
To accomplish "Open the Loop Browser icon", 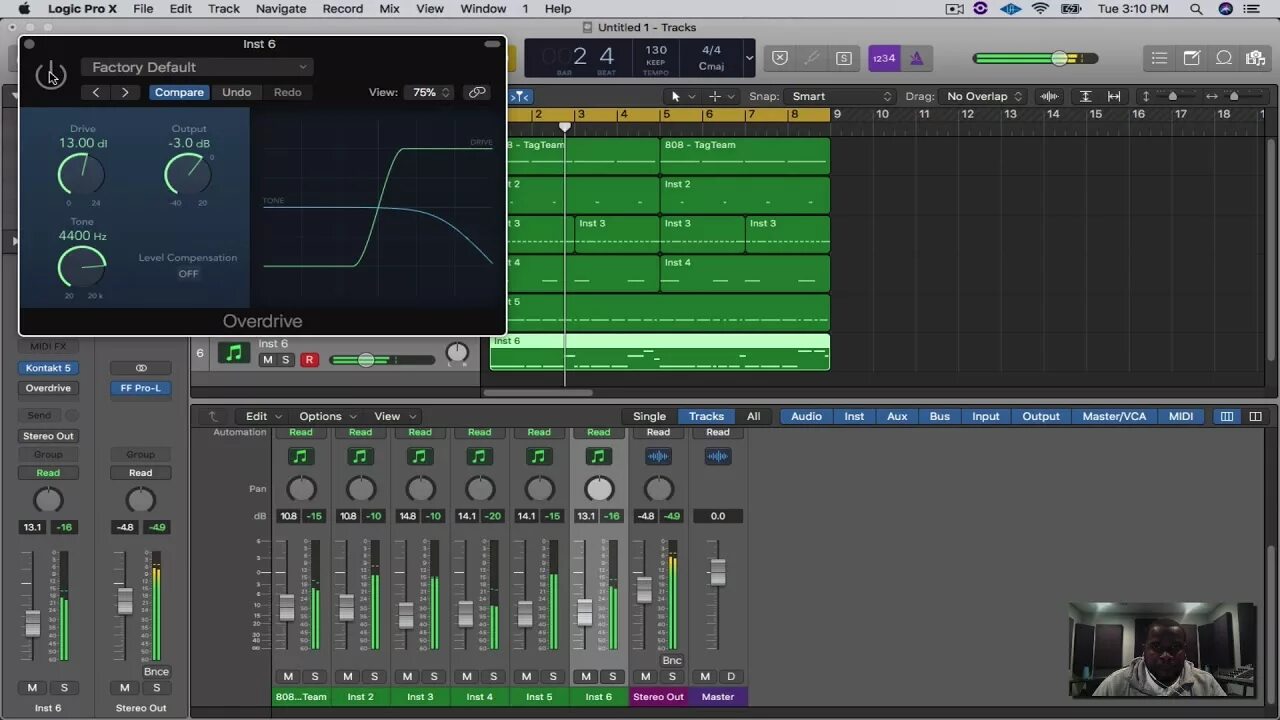I will pyautogui.click(x=1223, y=58).
